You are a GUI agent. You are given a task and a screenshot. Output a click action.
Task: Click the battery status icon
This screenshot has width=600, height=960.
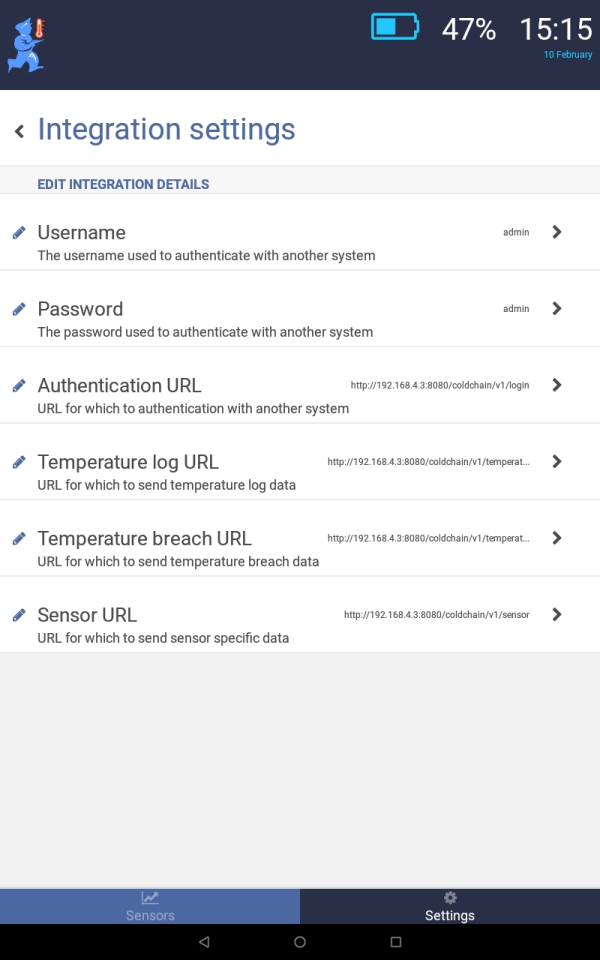tap(396, 27)
